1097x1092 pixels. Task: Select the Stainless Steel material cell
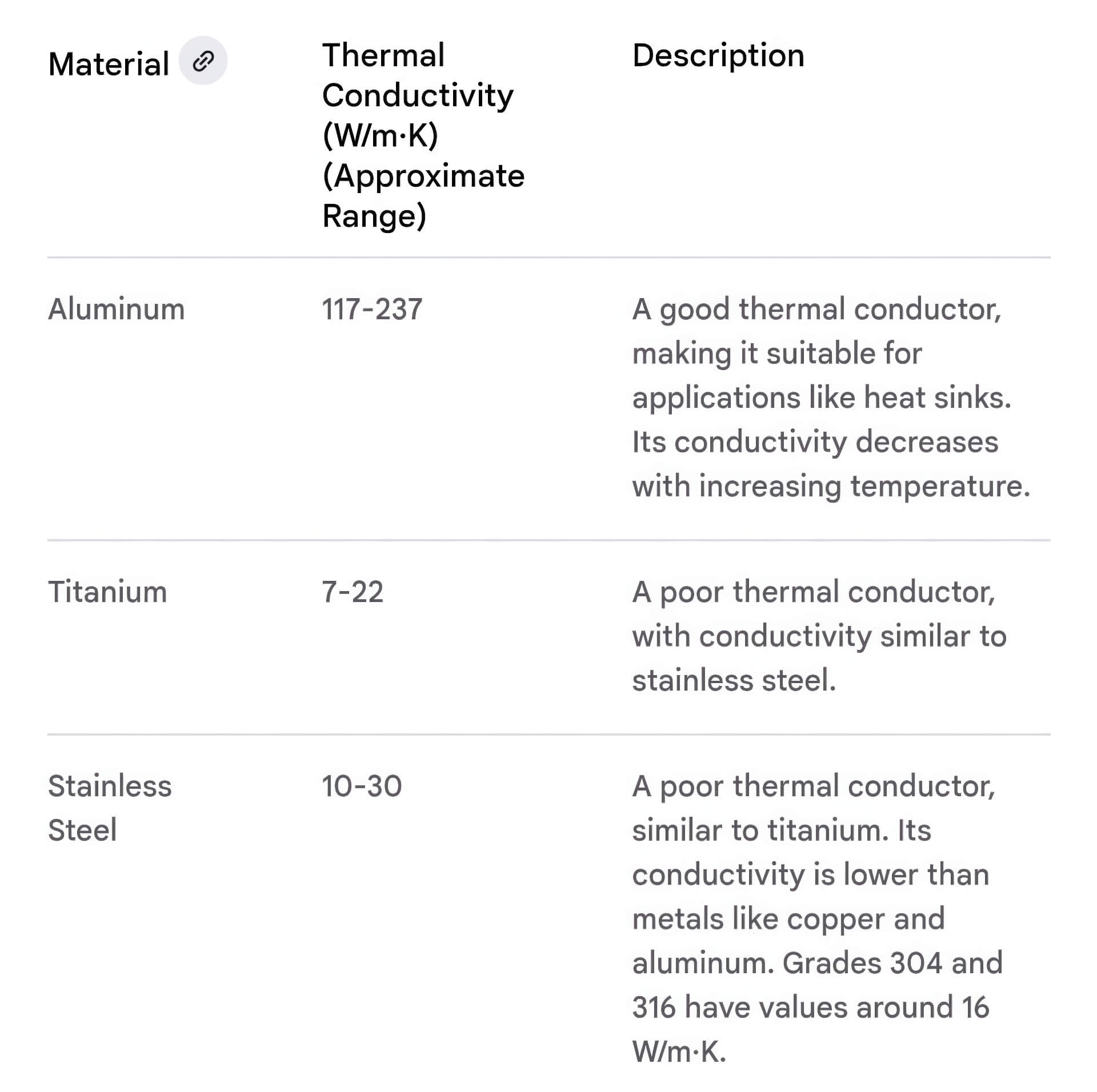point(110,808)
